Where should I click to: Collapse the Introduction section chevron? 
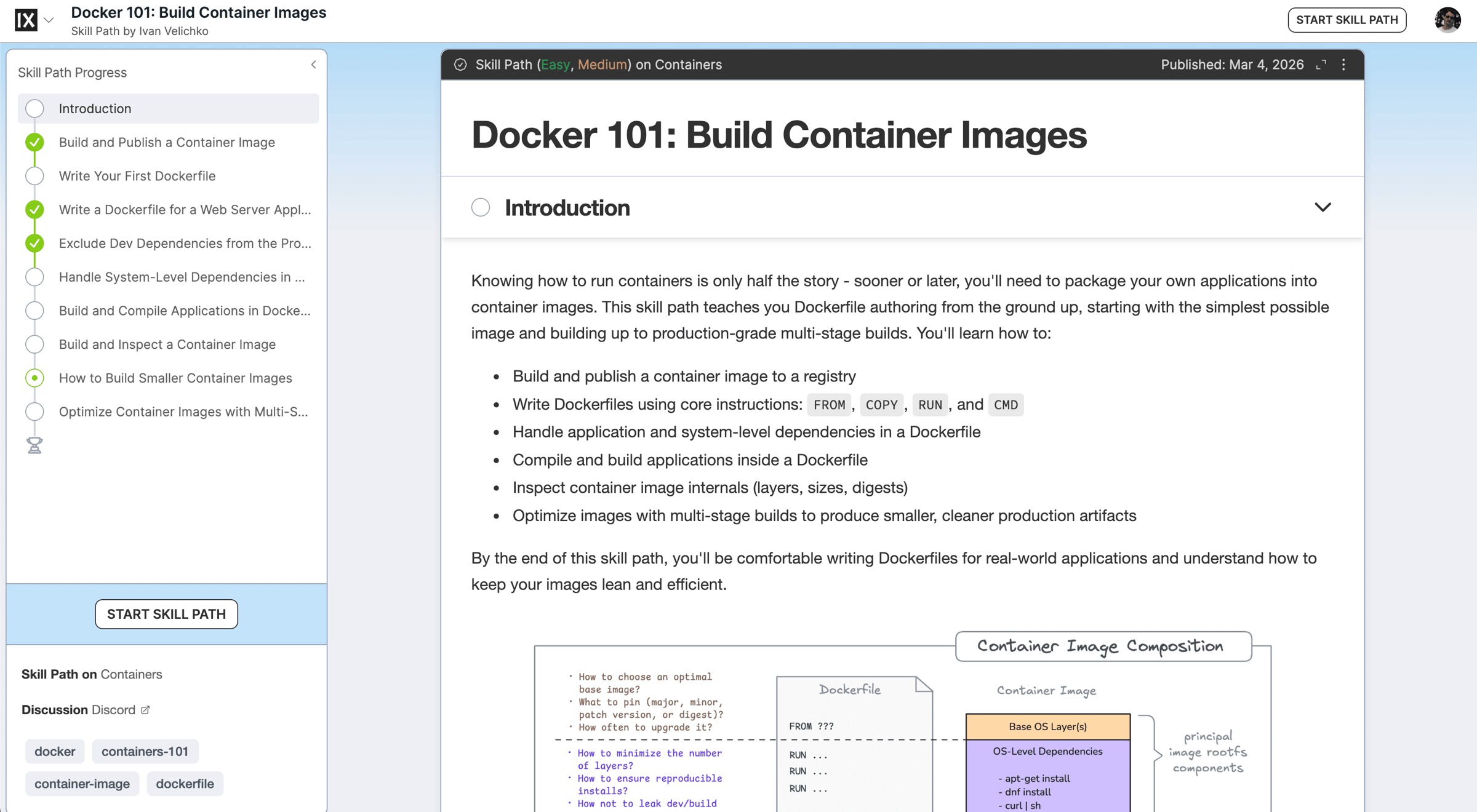[x=1323, y=207]
